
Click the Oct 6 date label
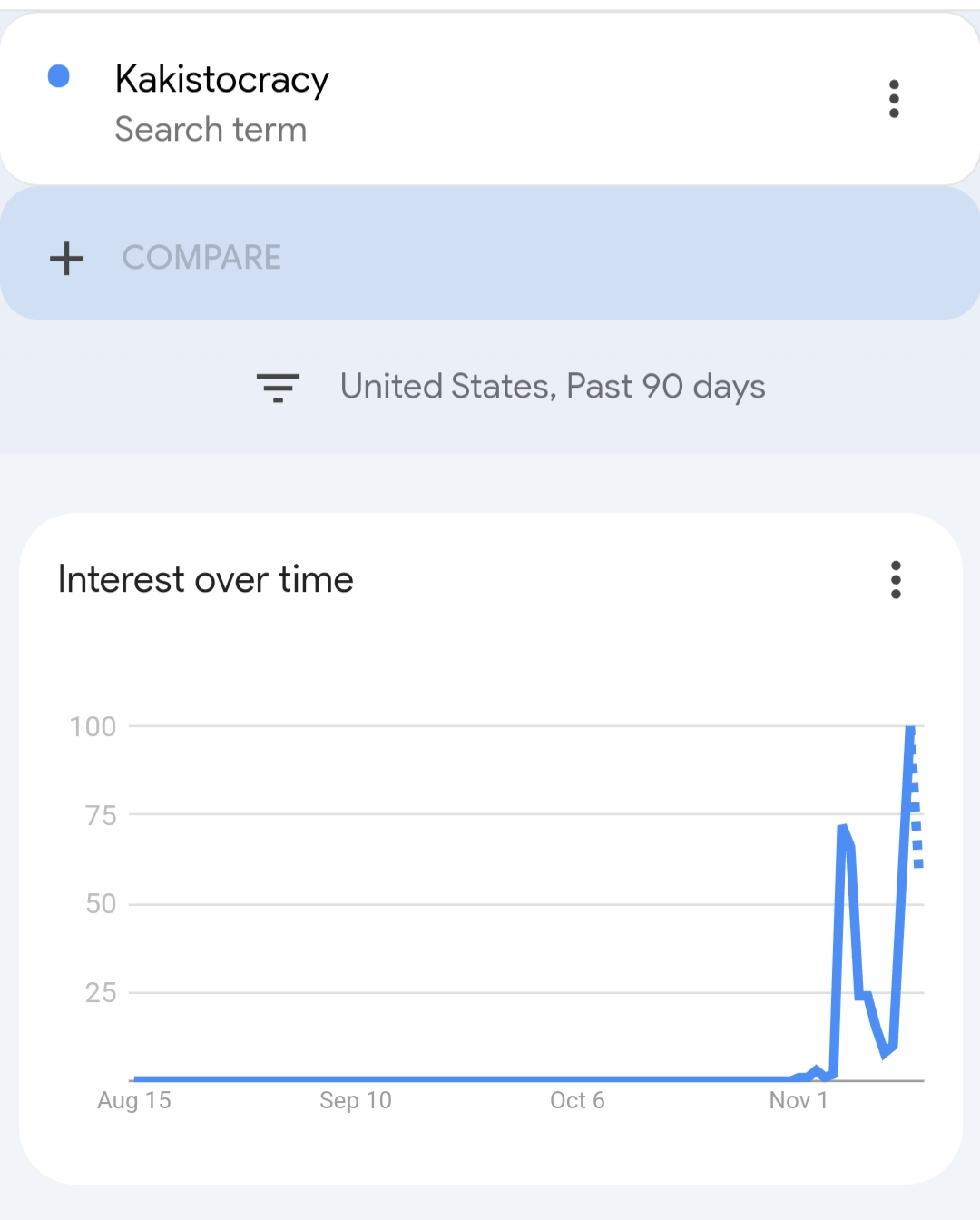(x=577, y=1101)
